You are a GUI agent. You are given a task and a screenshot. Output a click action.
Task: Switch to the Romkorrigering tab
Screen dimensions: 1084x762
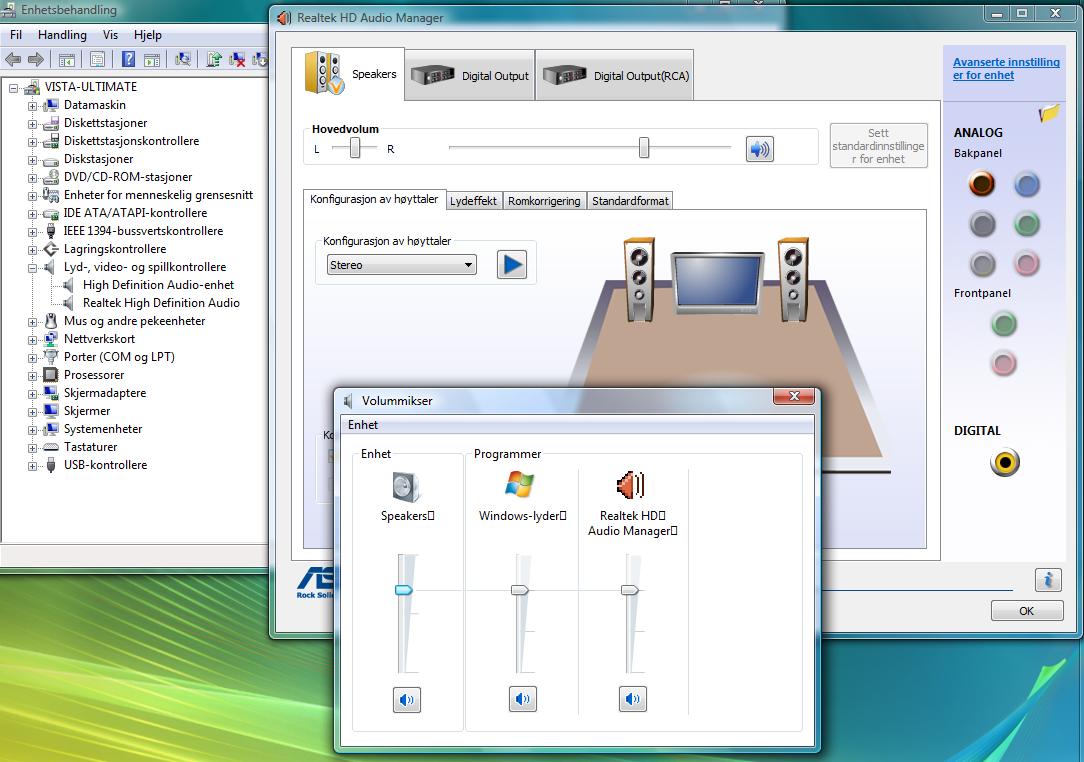(544, 201)
